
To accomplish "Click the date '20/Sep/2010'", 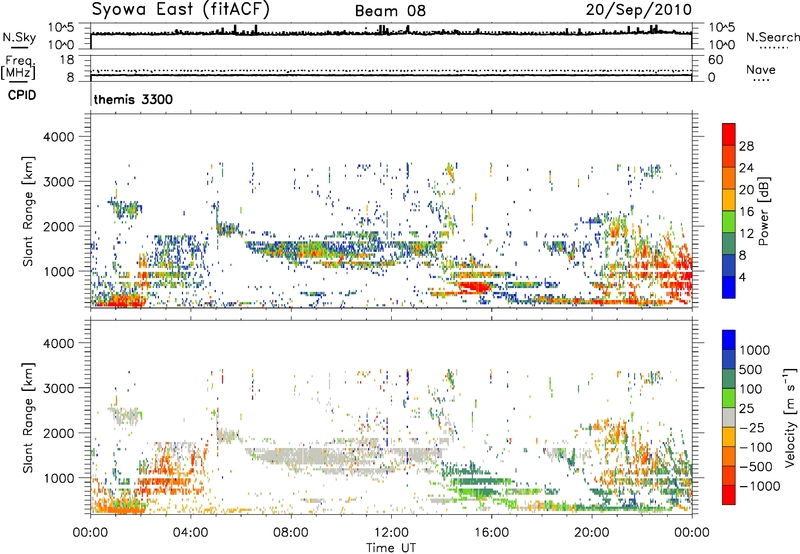I will point(639,10).
